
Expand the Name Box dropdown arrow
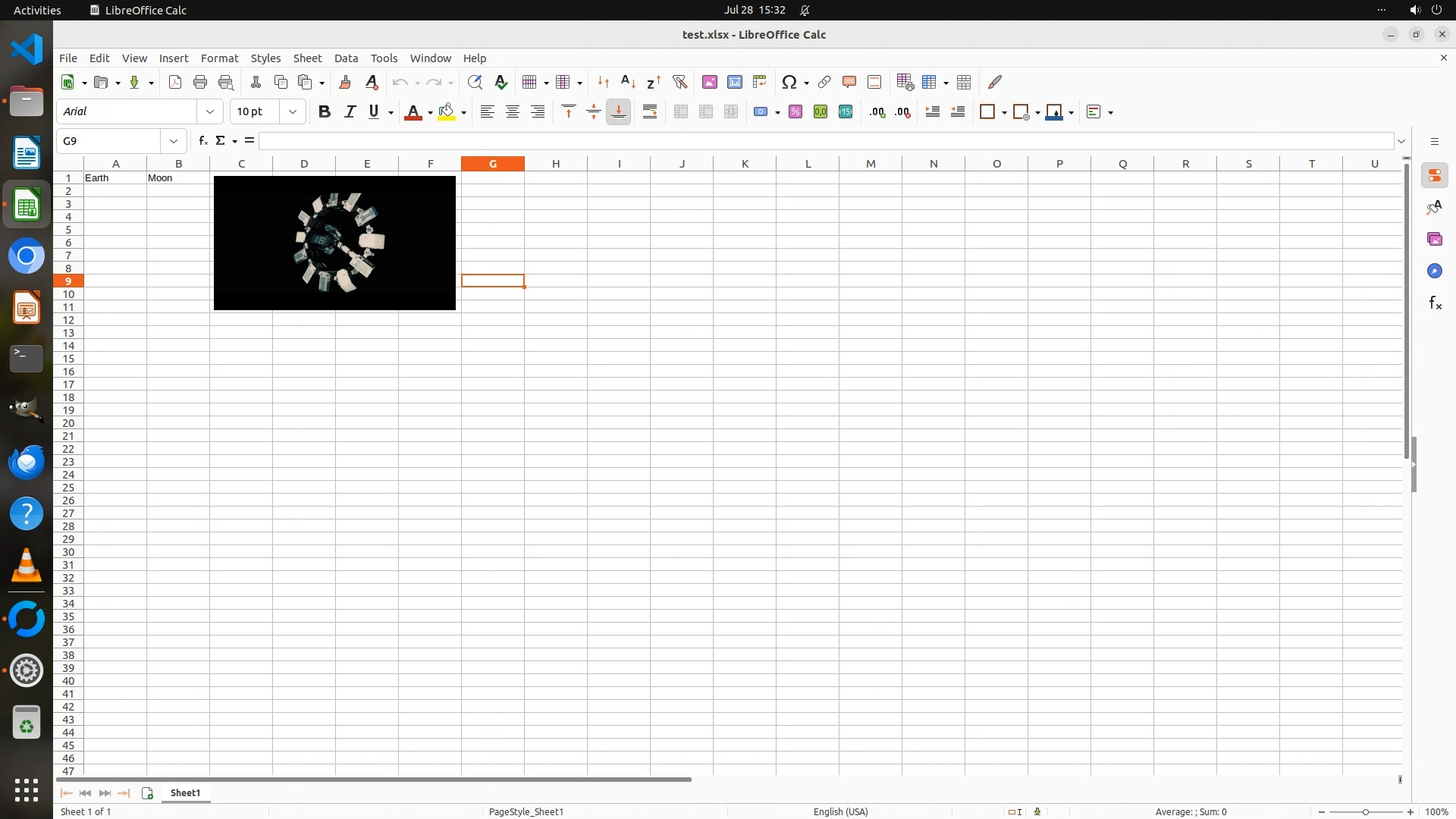click(174, 140)
